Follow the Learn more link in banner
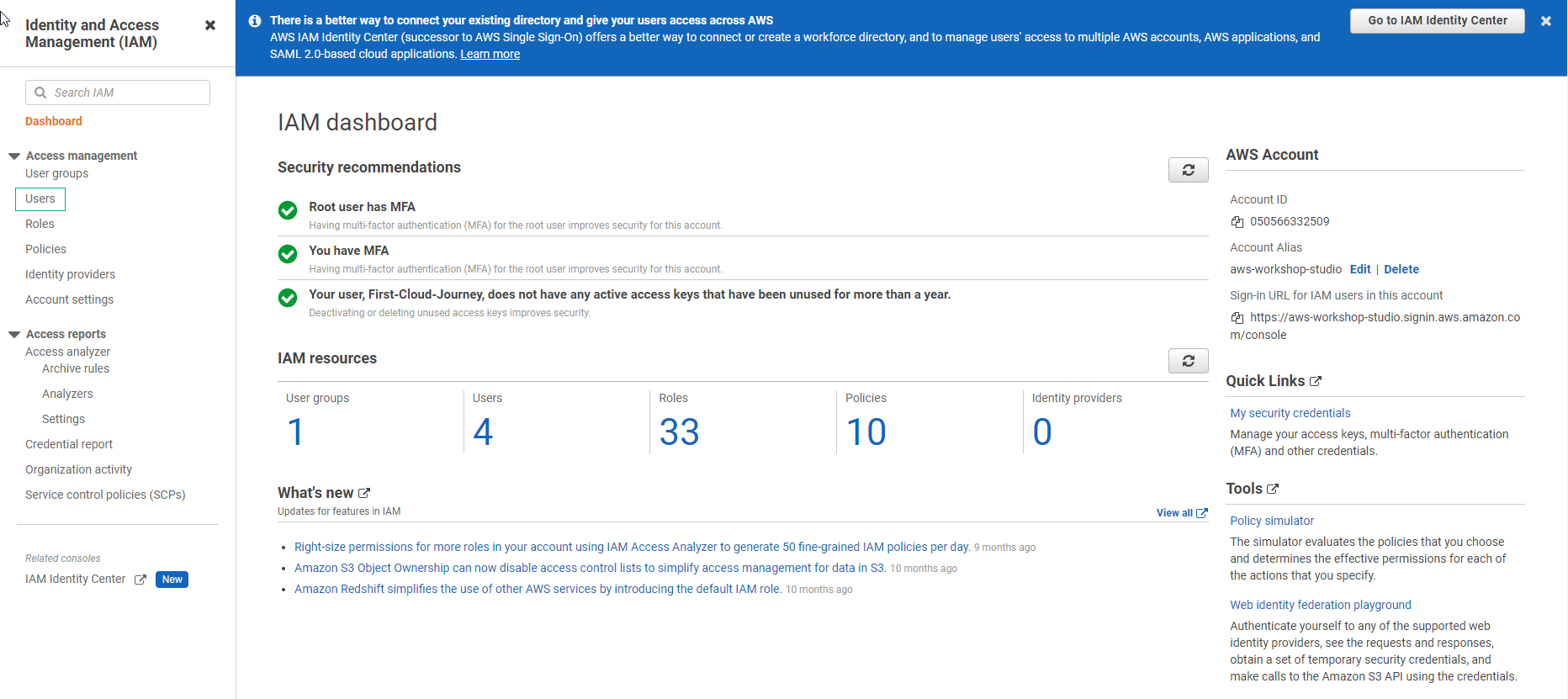The width and height of the screenshot is (1568, 699). point(490,54)
